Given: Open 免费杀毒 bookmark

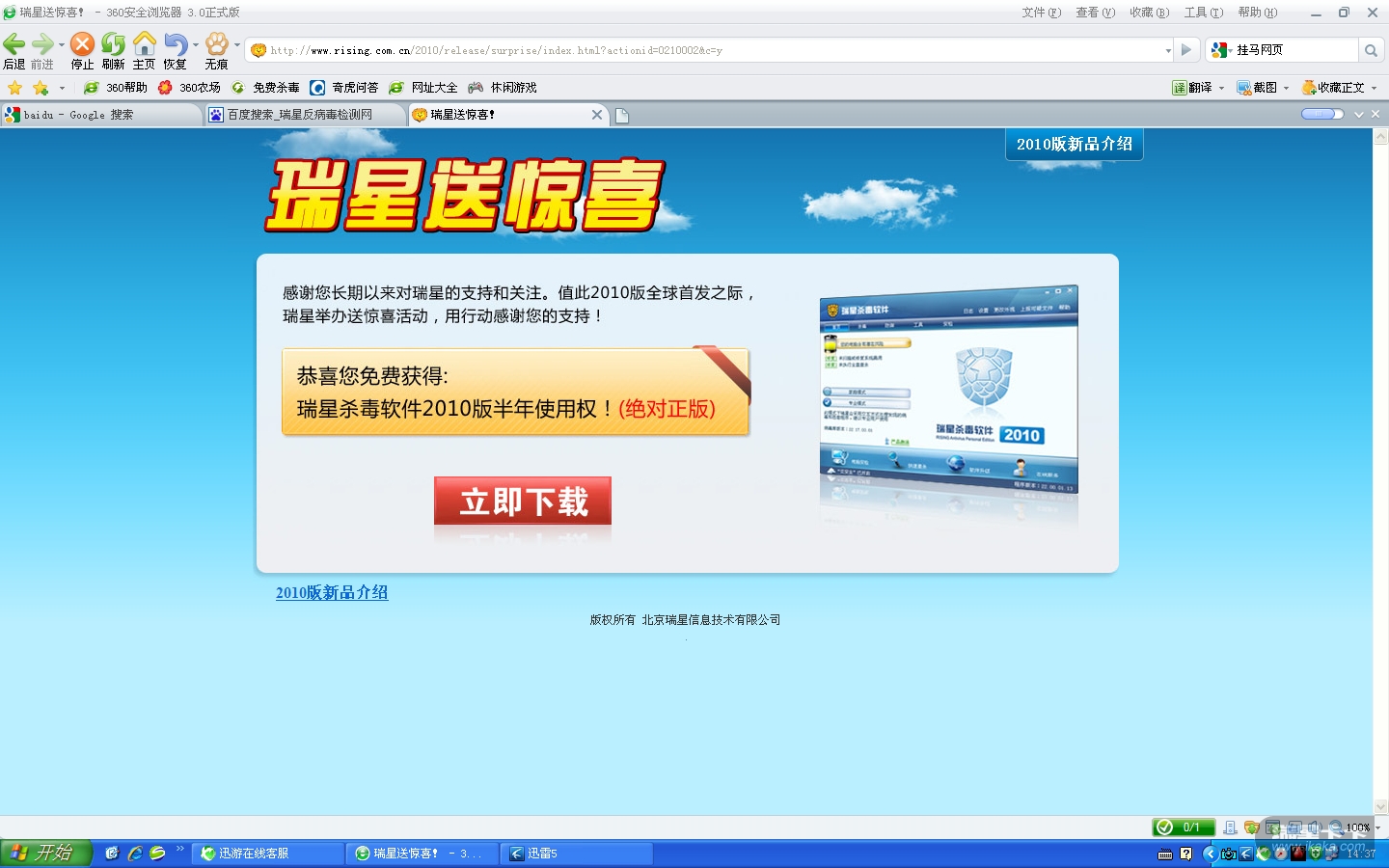Looking at the screenshot, I should click(x=265, y=88).
